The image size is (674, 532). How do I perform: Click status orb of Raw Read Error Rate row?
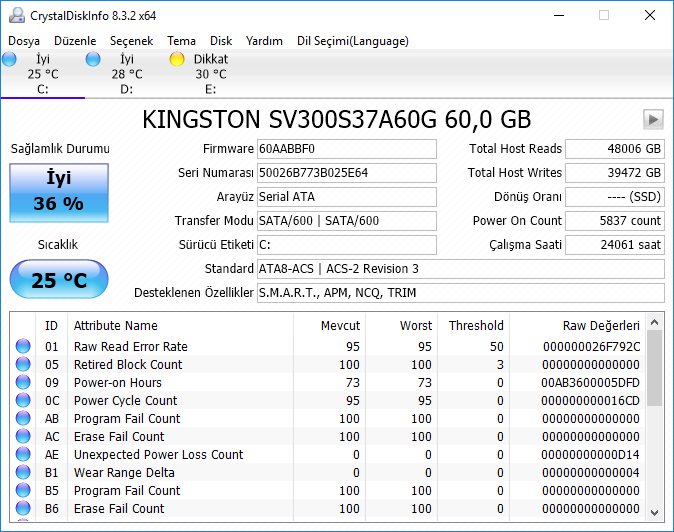pos(23,346)
